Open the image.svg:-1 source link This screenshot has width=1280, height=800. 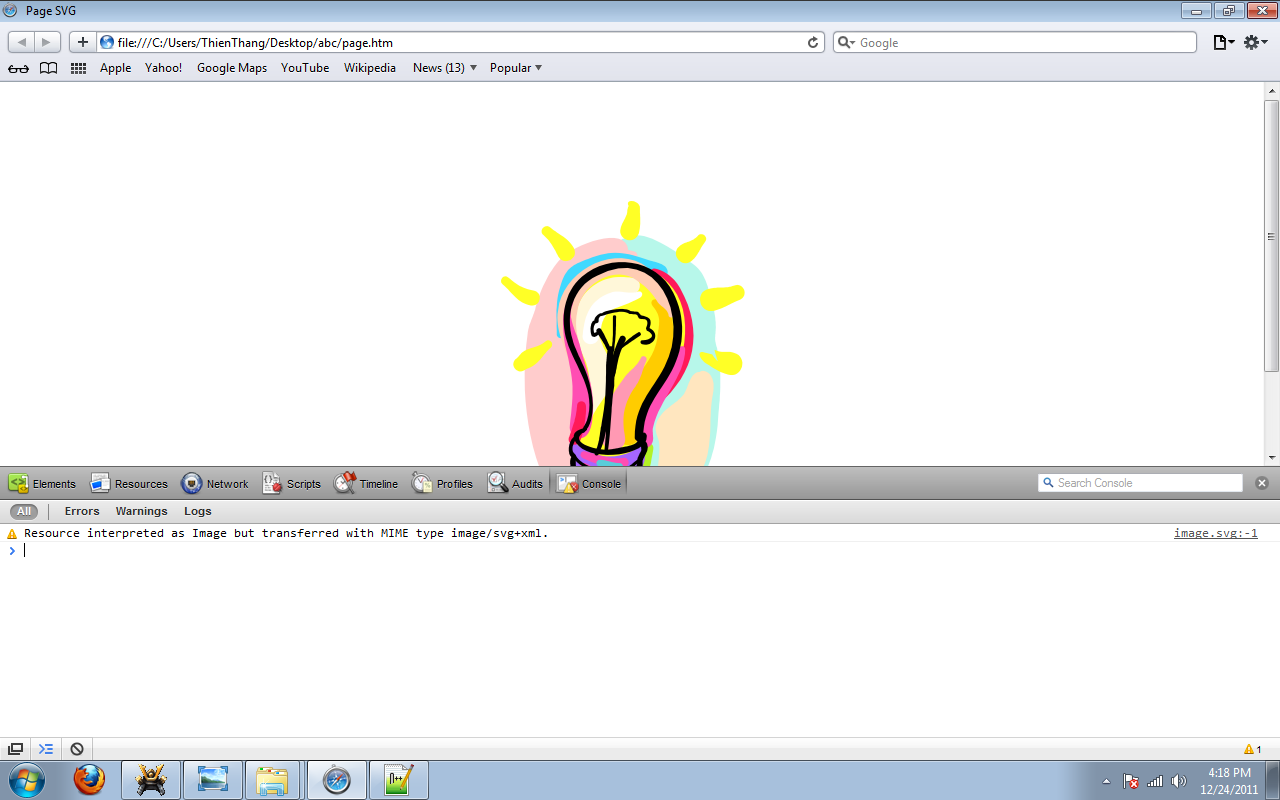click(x=1216, y=533)
